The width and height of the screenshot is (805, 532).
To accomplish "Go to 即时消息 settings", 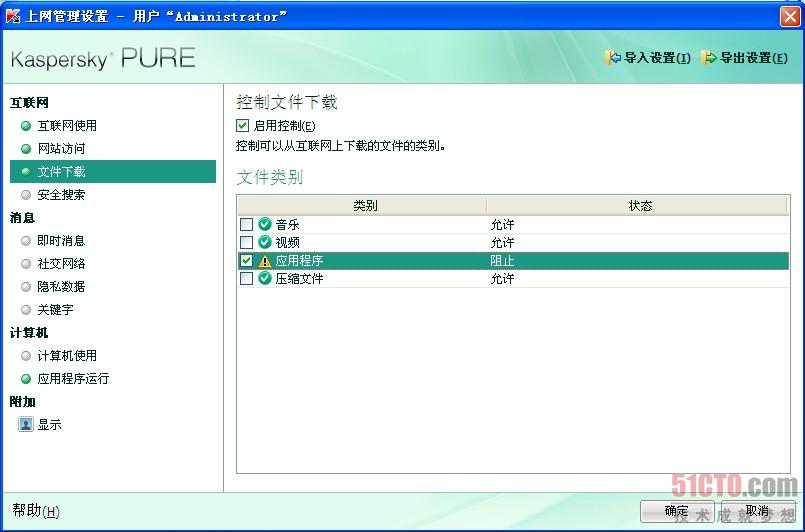I will click(x=61, y=241).
